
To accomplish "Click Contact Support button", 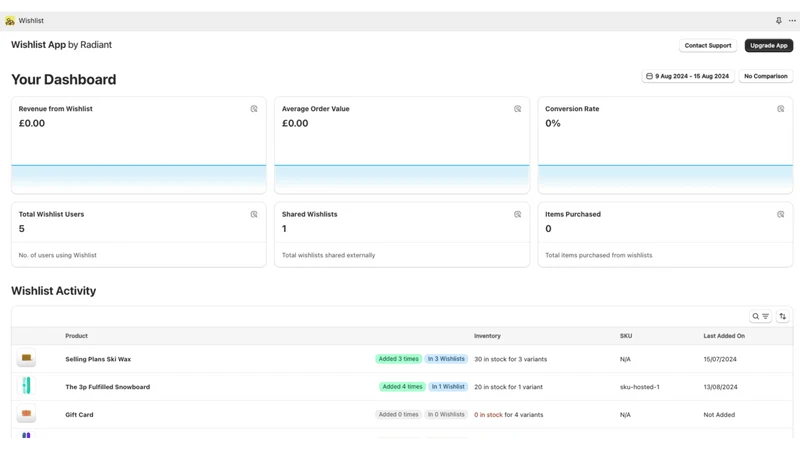I will (708, 45).
